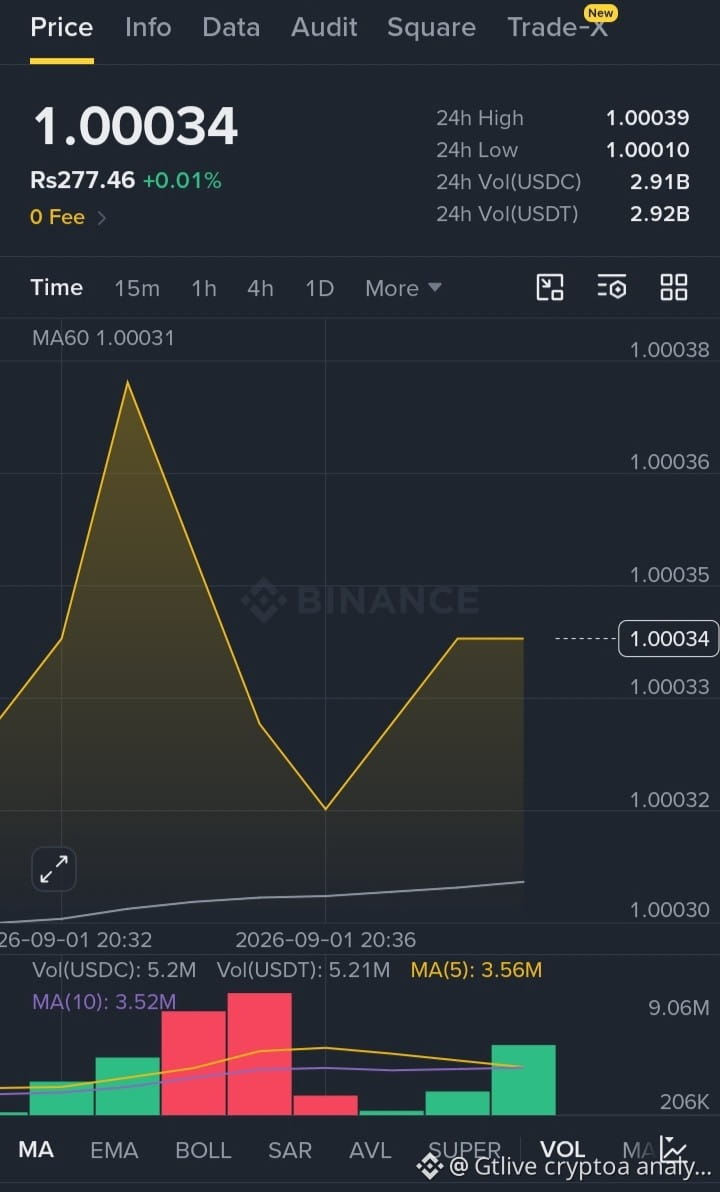720x1192 pixels.
Task: Expand the More timeframes dropdown
Action: [x=403, y=288]
